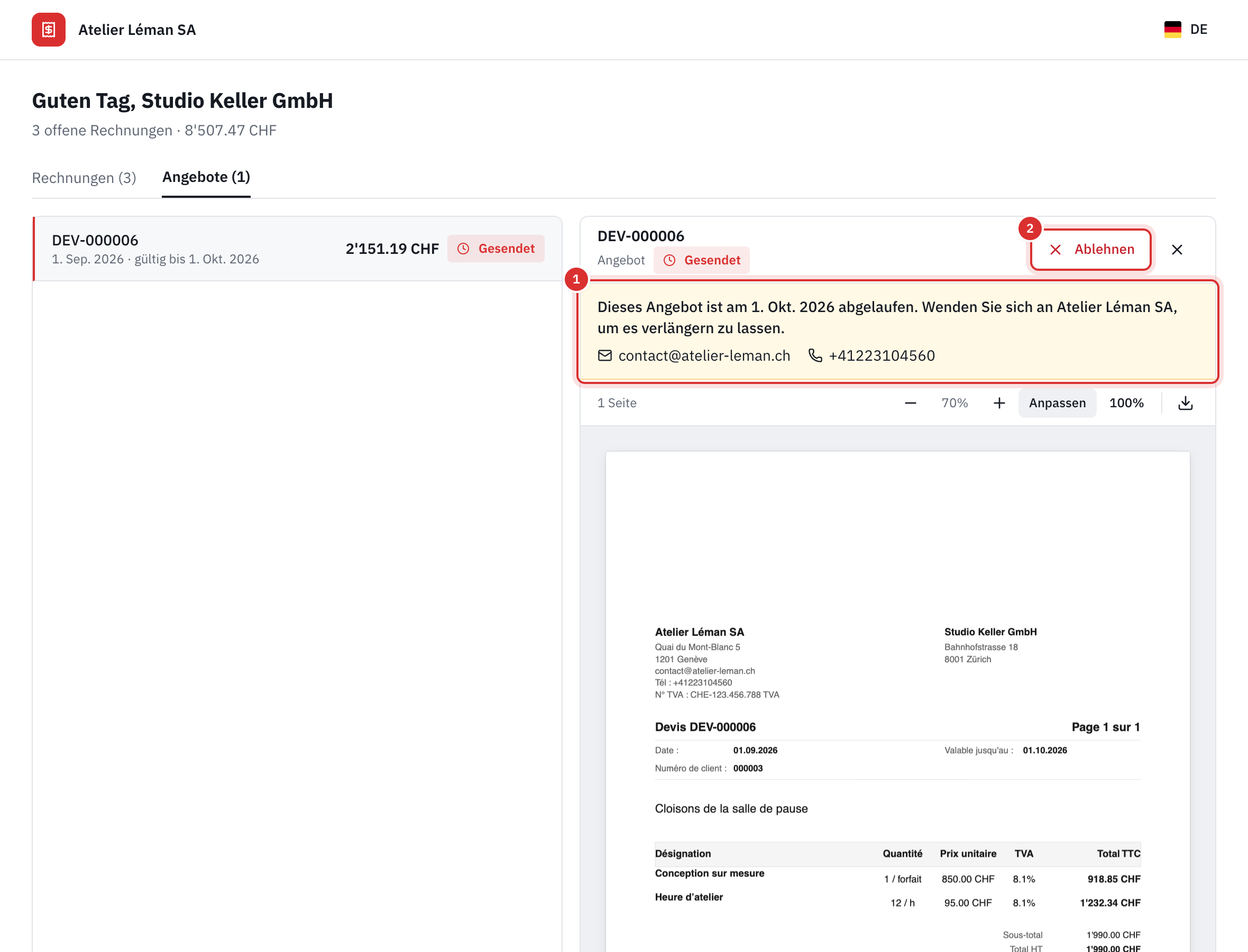Click "Guten Tag, Studio Keller GmbH" heading
This screenshot has height=952, width=1248.
click(x=182, y=101)
